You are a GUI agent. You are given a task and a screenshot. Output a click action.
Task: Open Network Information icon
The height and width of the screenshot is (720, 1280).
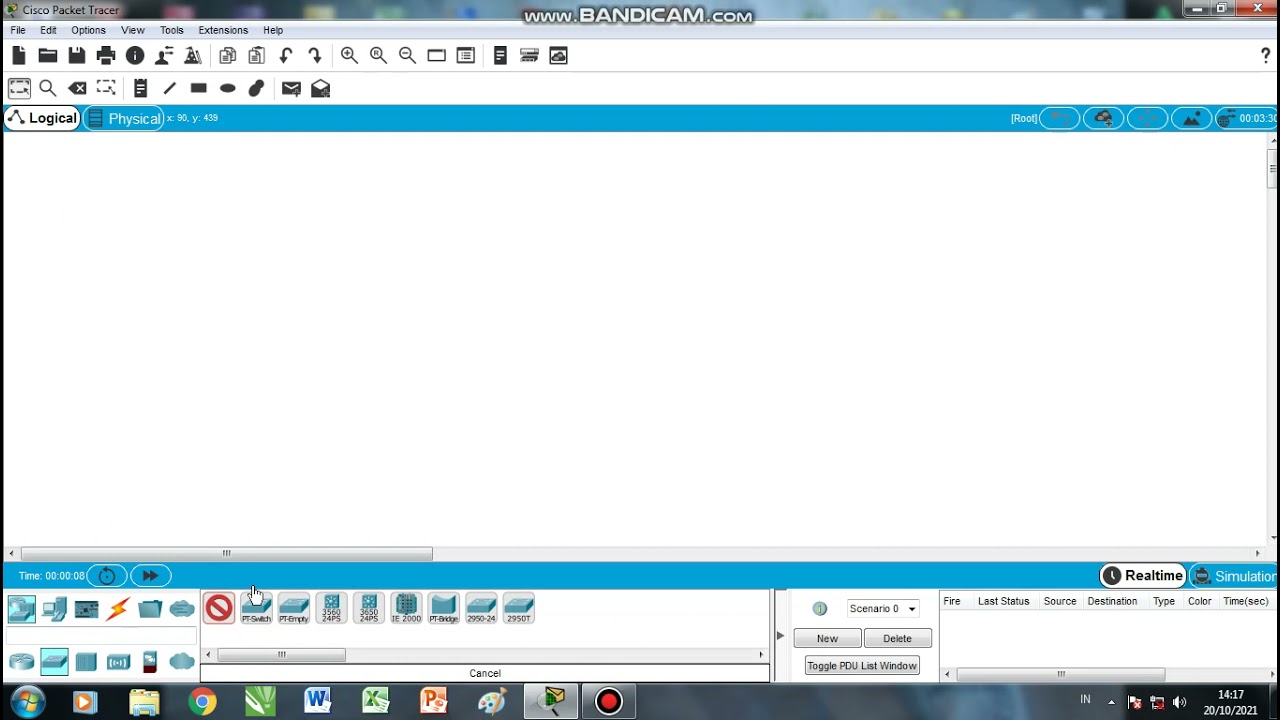(x=135, y=56)
